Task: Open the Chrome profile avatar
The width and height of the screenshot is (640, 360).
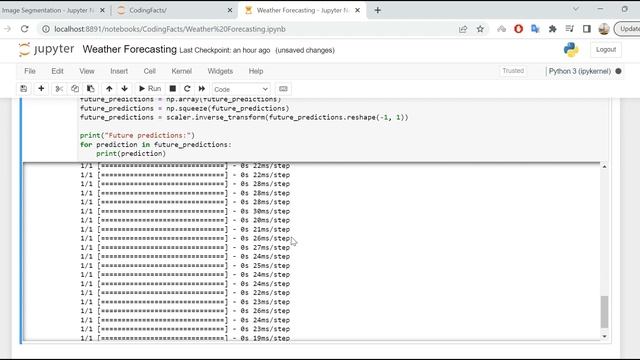Action: (x=604, y=29)
